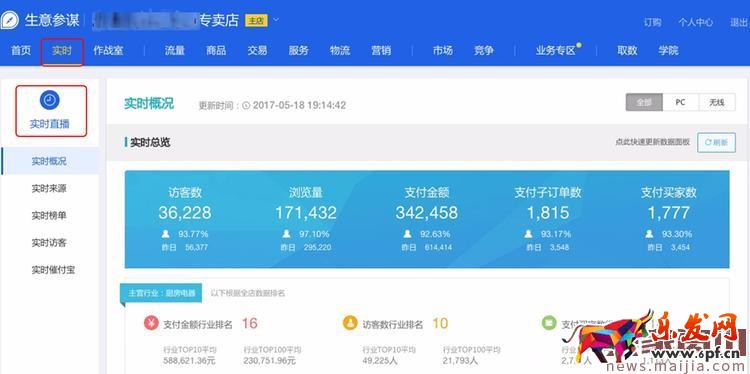The width and height of the screenshot is (750, 374).
Task: Click 支付金额行业排名 value 16
Action: point(250,323)
